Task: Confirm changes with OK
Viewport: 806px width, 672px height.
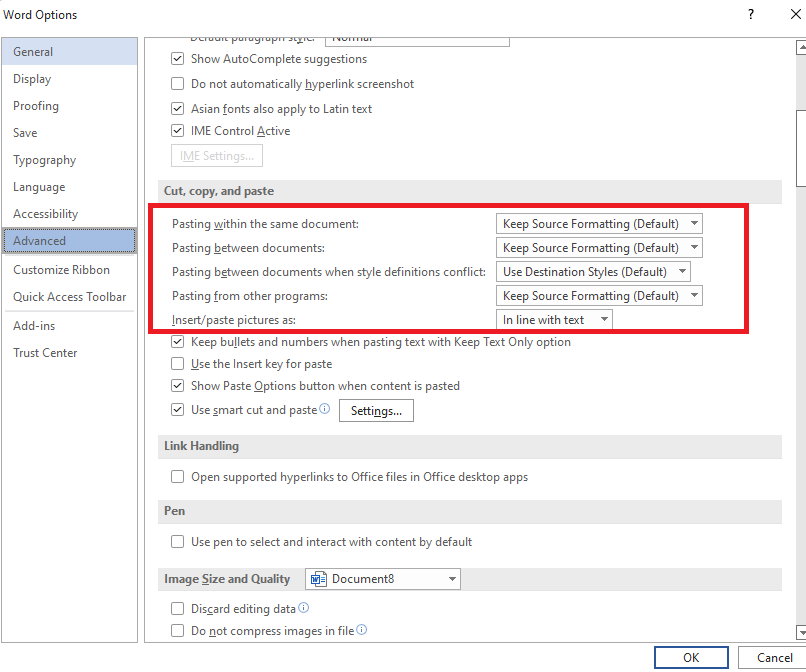Action: 691,657
